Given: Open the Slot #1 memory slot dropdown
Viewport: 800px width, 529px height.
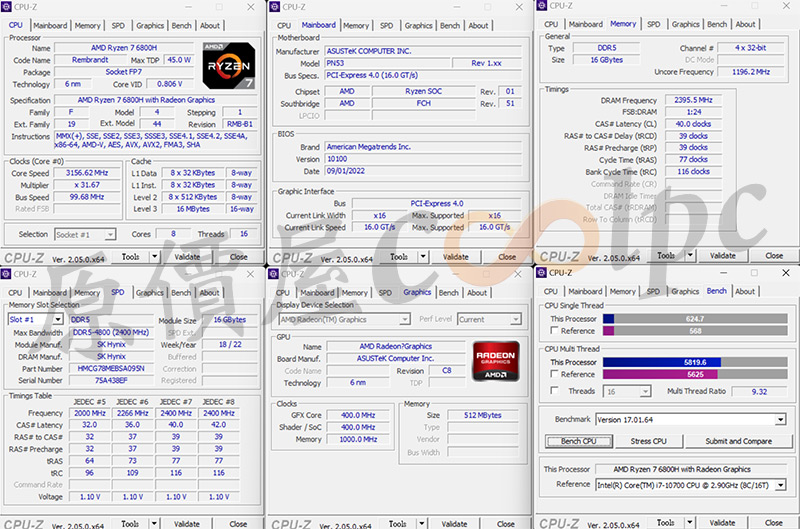Looking at the screenshot, I should click(58, 319).
